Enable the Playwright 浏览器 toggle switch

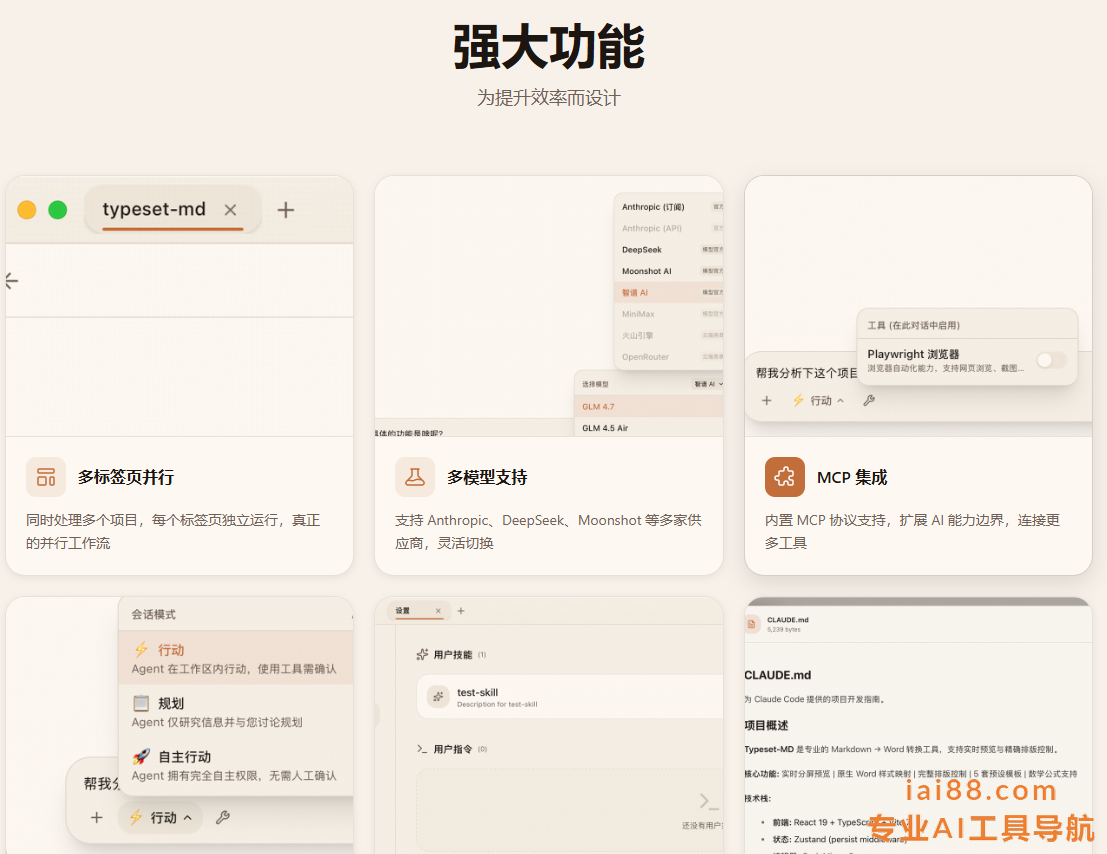tap(1050, 360)
